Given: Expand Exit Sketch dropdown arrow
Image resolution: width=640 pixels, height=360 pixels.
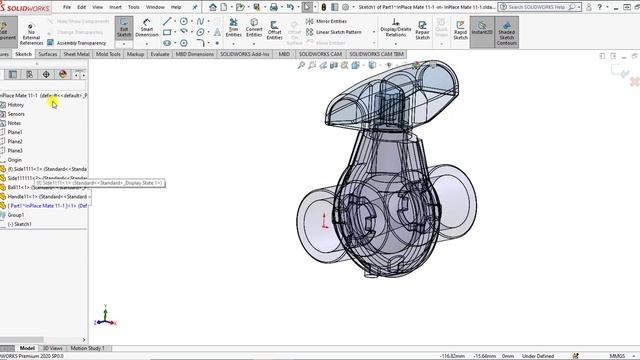Looking at the screenshot, I should pos(124,44).
